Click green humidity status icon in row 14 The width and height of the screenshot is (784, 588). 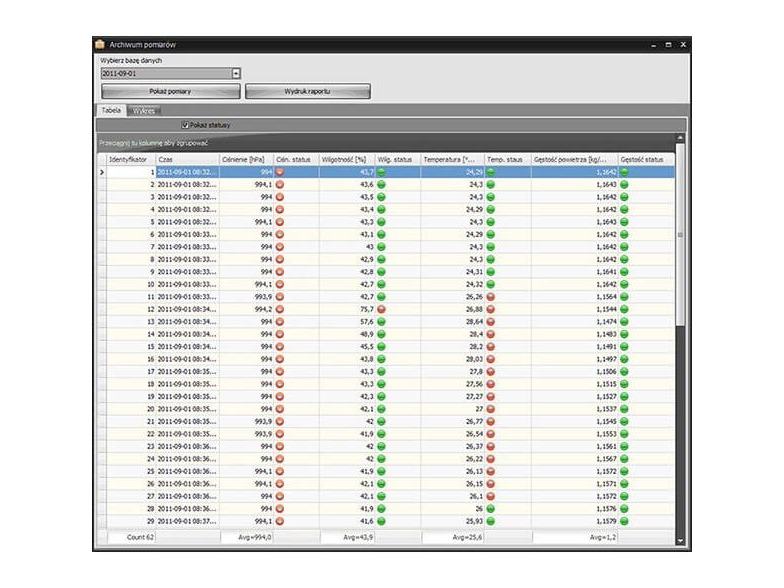coord(382,334)
